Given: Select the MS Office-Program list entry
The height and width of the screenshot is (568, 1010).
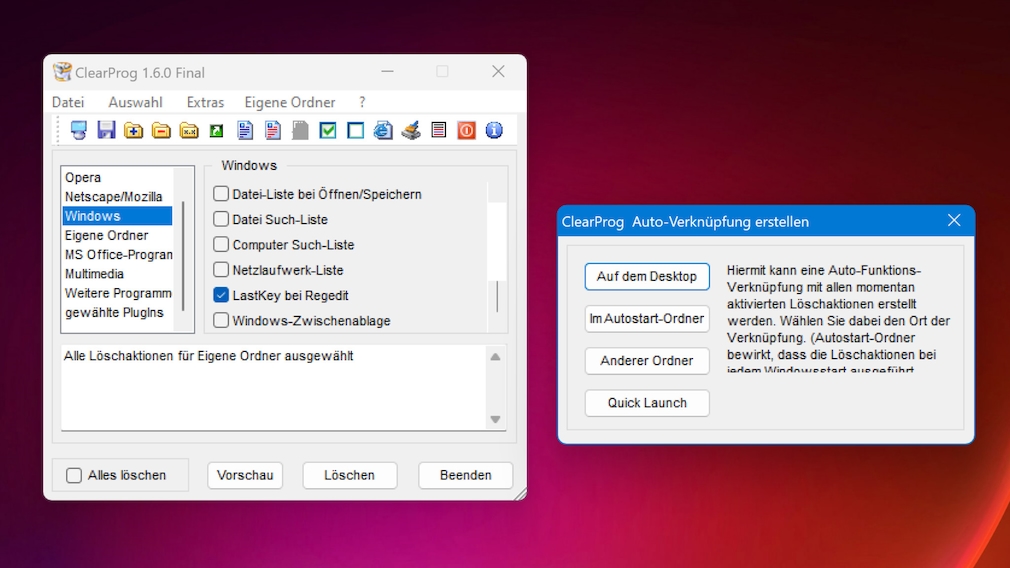Looking at the screenshot, I should tap(117, 254).
